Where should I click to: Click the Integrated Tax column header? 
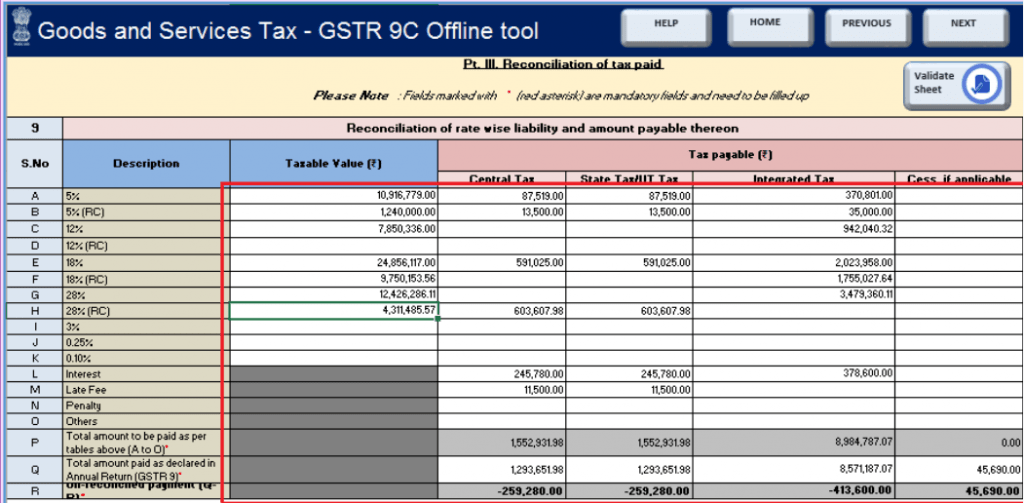pos(793,178)
